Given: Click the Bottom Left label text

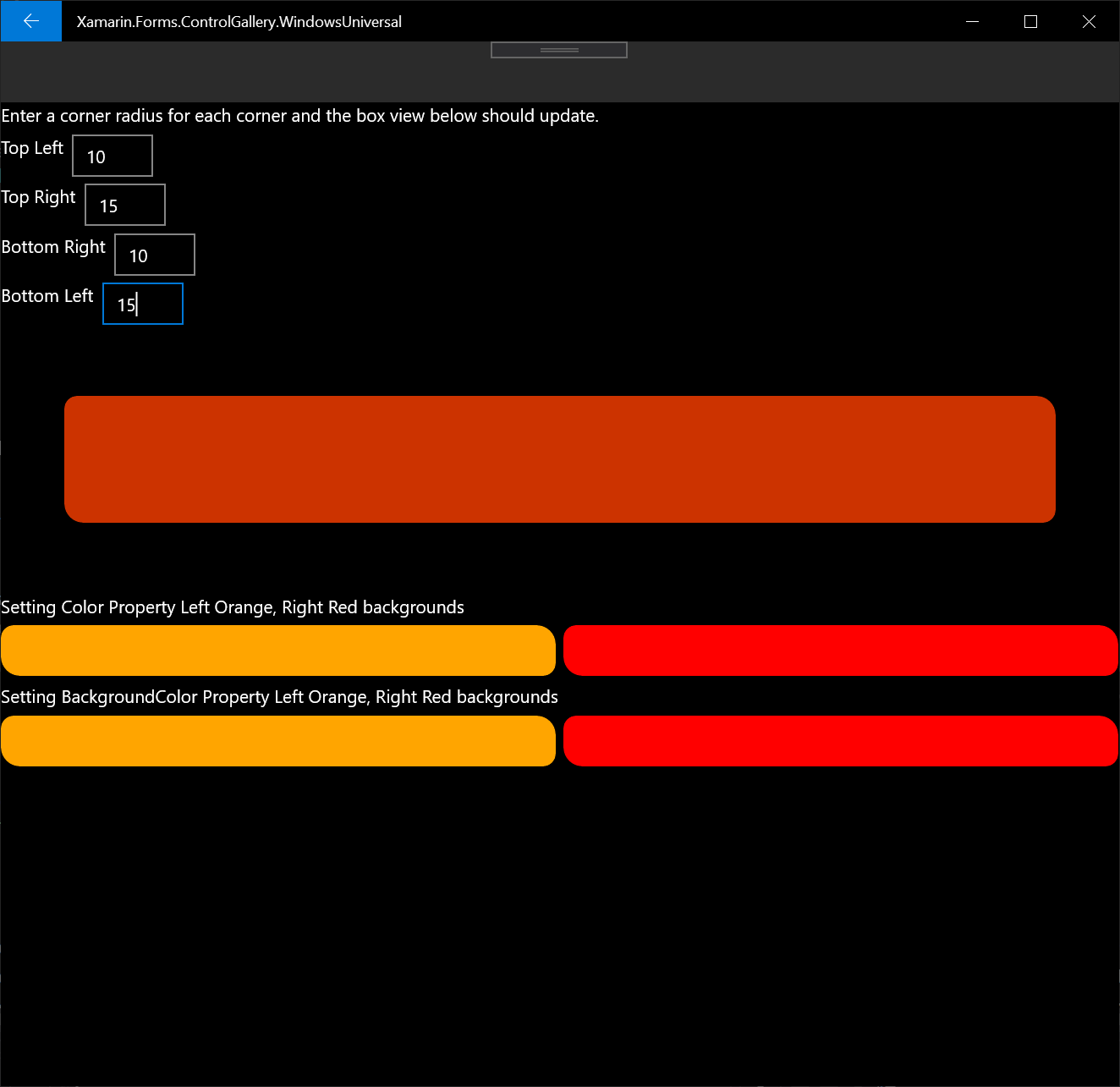Looking at the screenshot, I should point(47,296).
